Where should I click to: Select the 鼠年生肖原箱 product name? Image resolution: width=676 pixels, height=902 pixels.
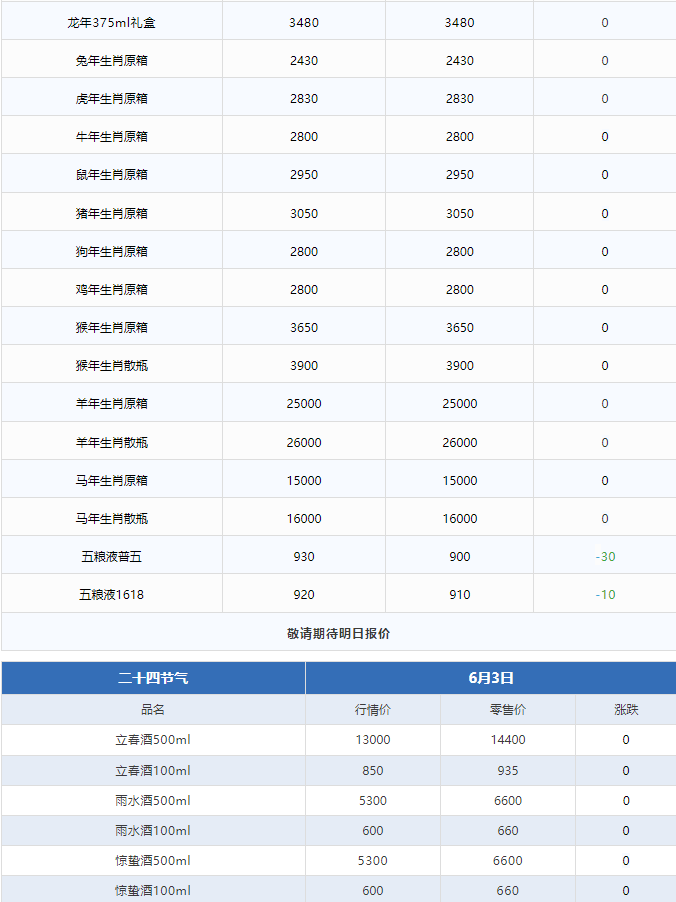point(112,174)
